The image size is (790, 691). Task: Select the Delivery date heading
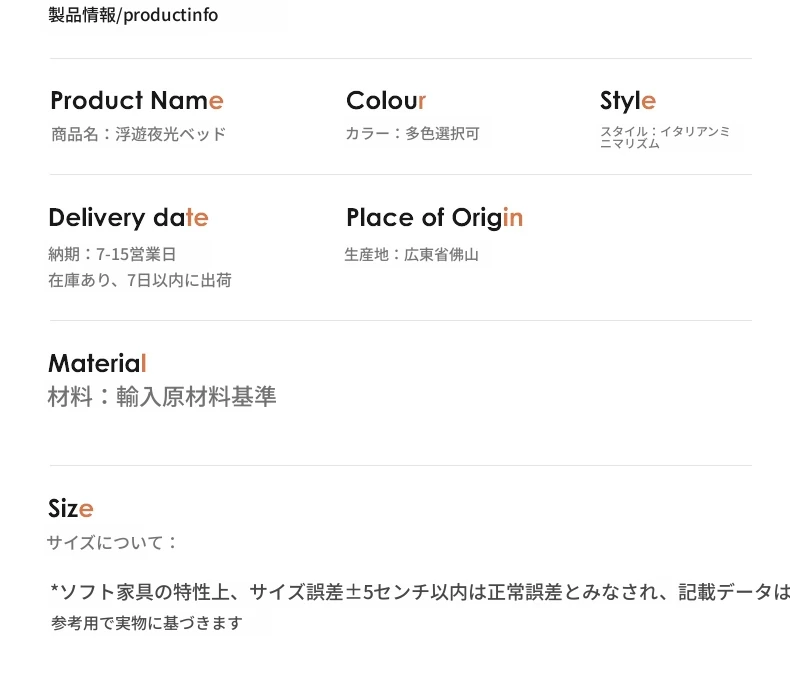[x=128, y=218]
